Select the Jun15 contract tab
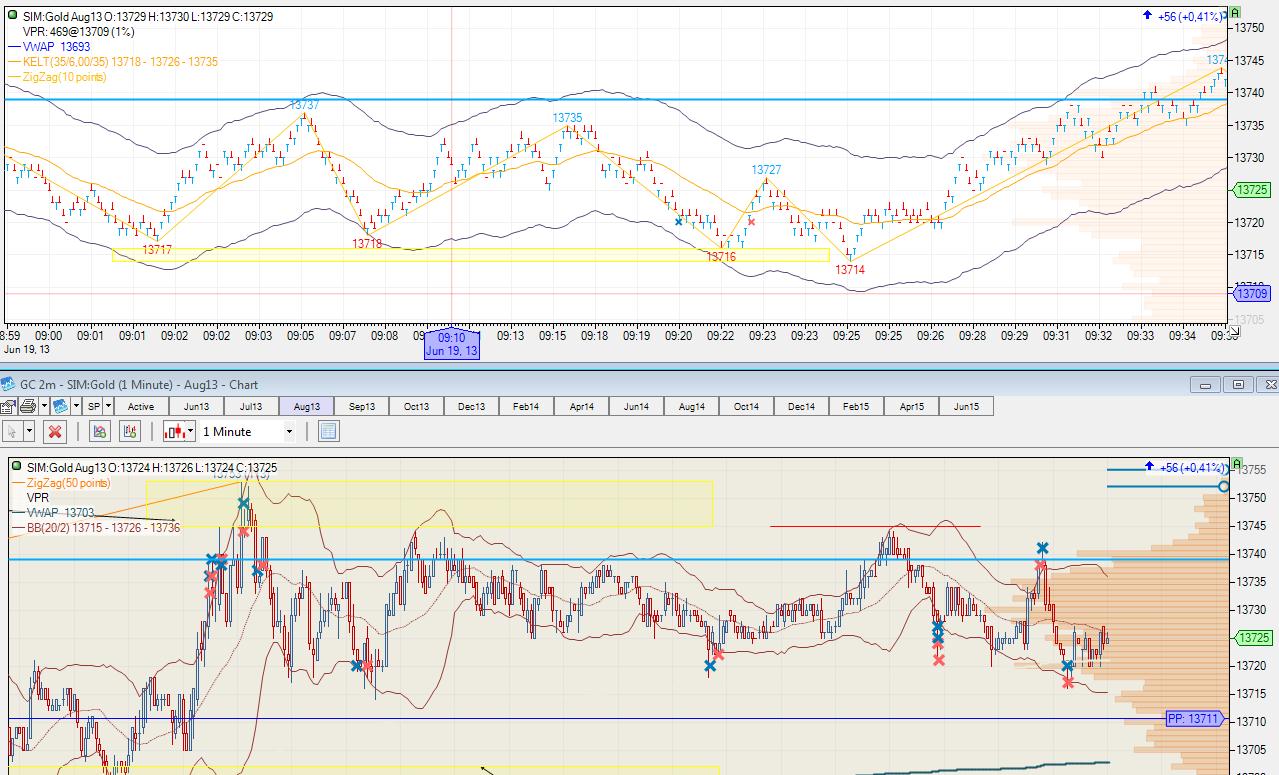Screen dimensions: 1279x775 point(966,406)
